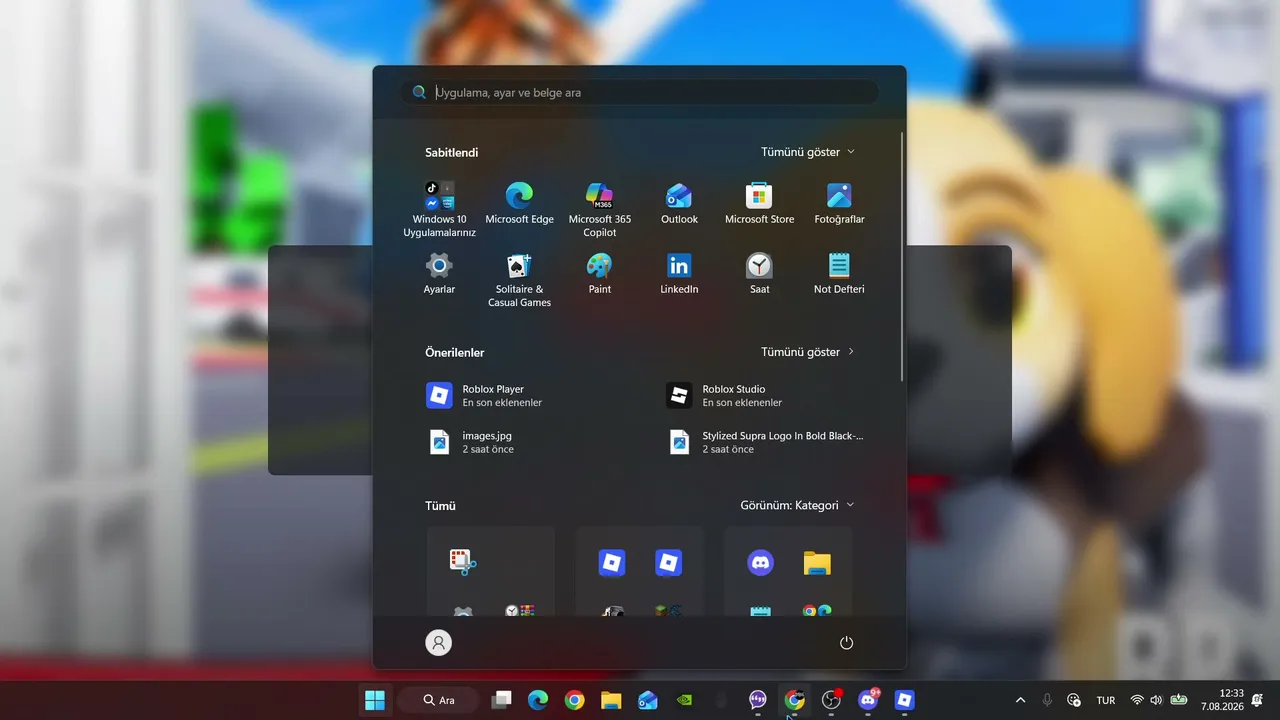The image size is (1280, 720).
Task: Open Task View from the taskbar
Action: (502, 700)
